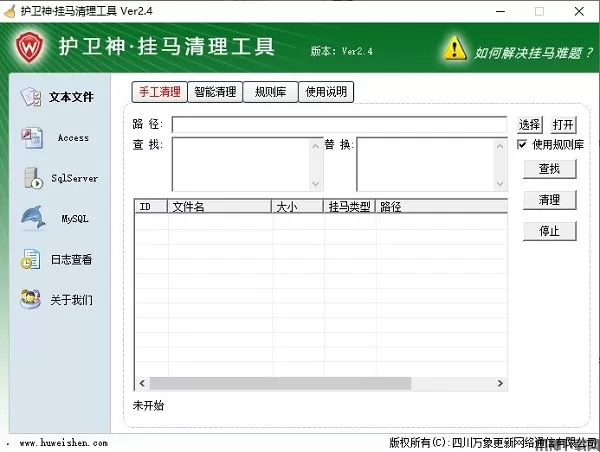The width and height of the screenshot is (600, 452).
Task: Sort by the 路径 column header
Action: (442, 207)
